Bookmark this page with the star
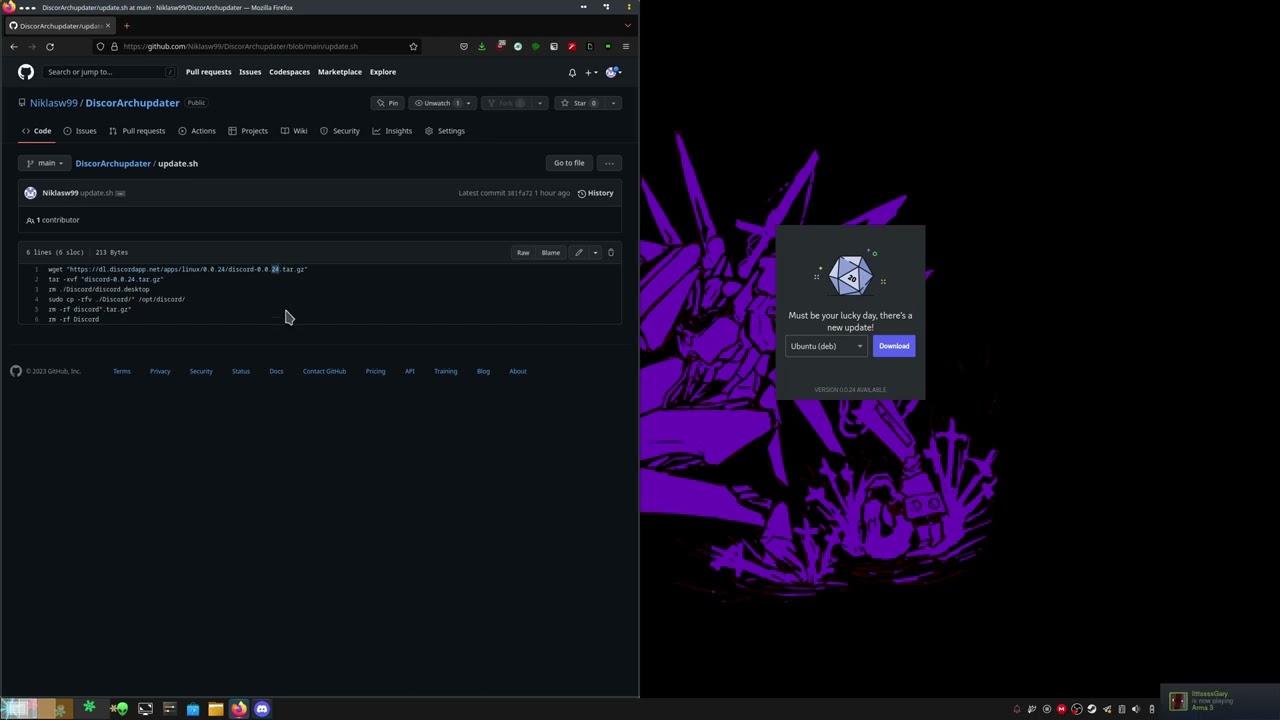This screenshot has height=720, width=1280. click(413, 46)
